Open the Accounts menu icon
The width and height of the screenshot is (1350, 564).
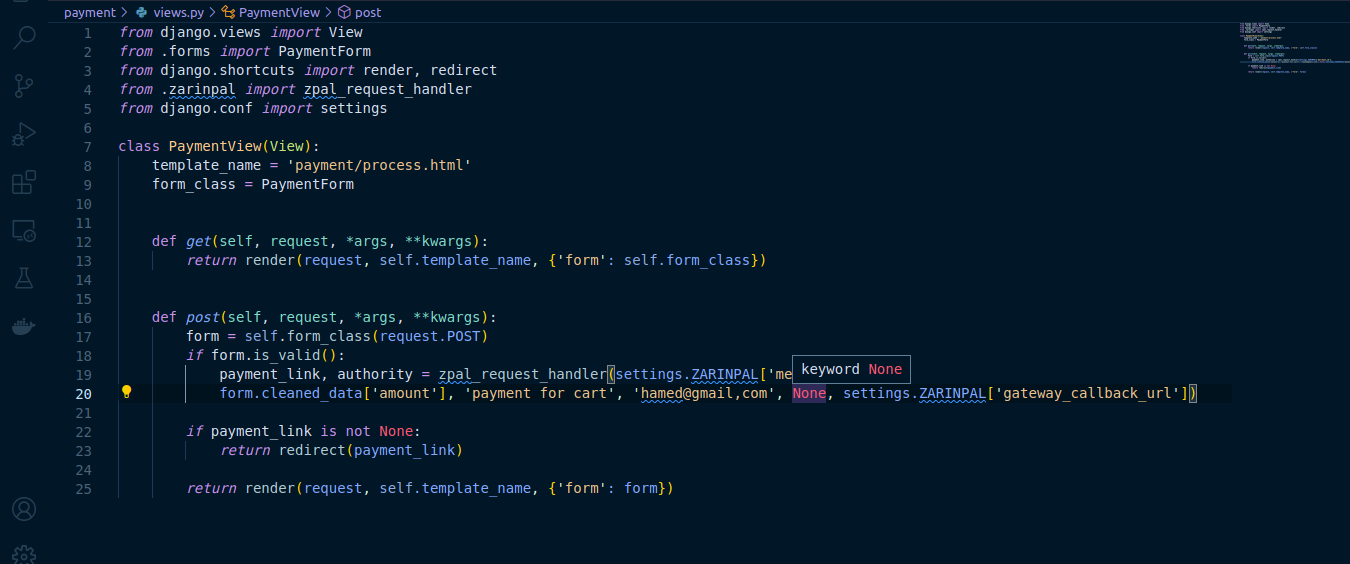click(24, 508)
